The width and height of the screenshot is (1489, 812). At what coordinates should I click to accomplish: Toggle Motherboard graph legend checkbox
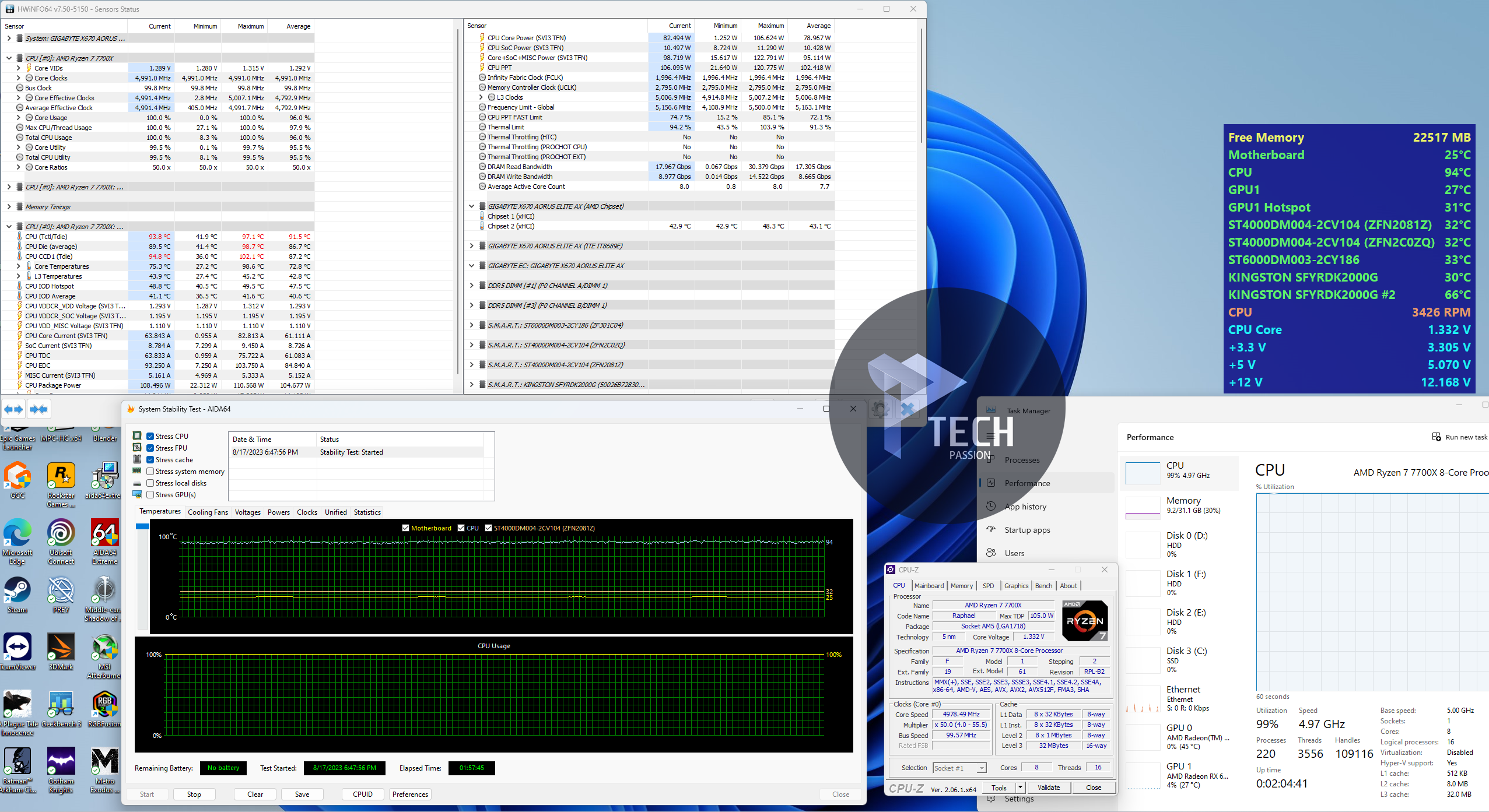pos(406,528)
